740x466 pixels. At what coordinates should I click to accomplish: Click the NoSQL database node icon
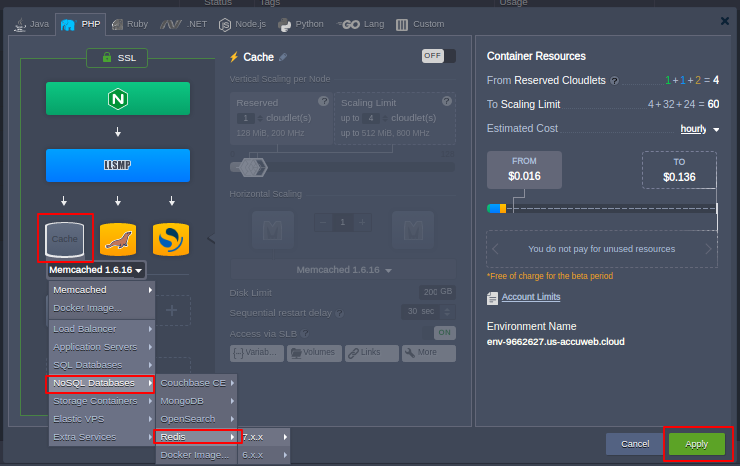[171, 239]
